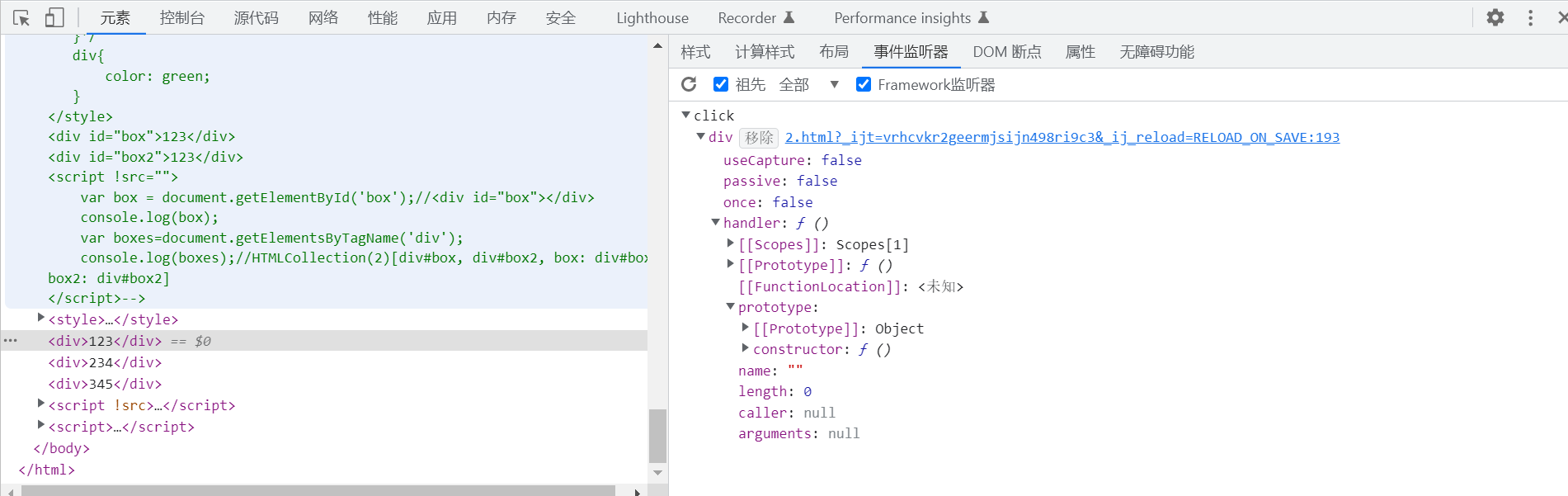Image resolution: width=1568 pixels, height=496 pixels.
Task: Activate the inspect element picker icon
Action: (21, 17)
